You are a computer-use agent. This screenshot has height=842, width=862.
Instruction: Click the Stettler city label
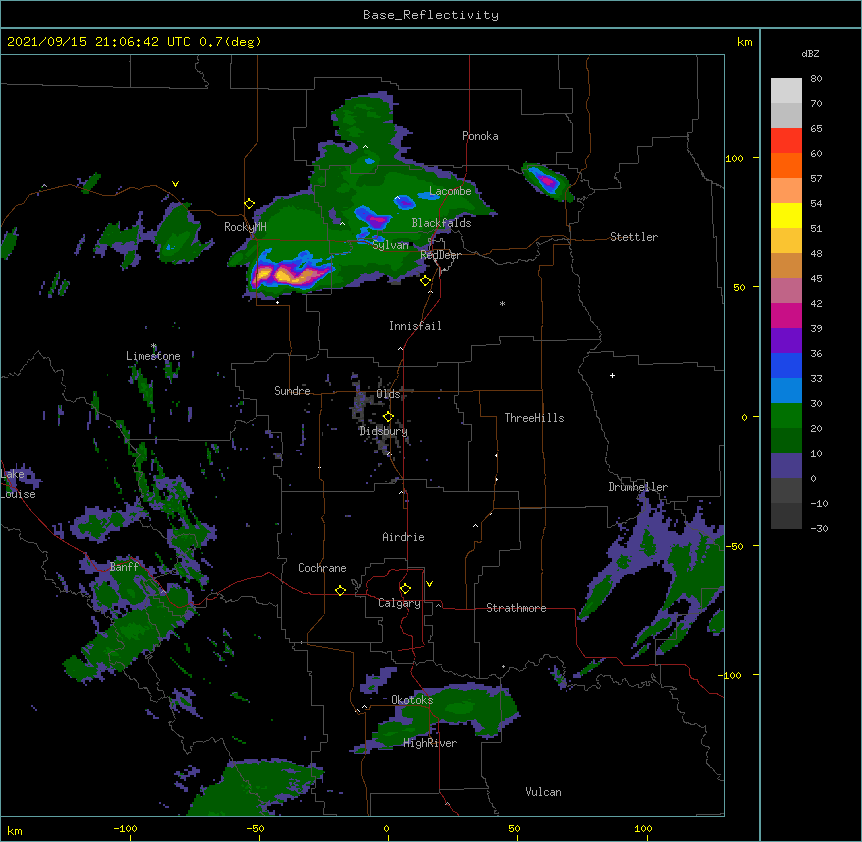click(x=634, y=237)
